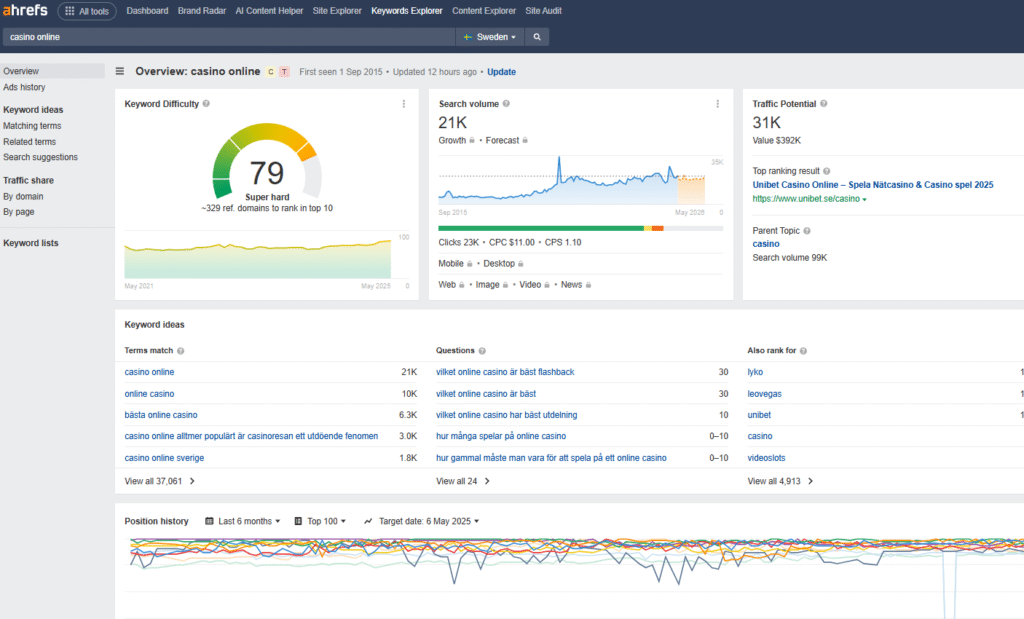The width and height of the screenshot is (1024, 619).
Task: Select Related terms in sidebar
Action: [29, 142]
